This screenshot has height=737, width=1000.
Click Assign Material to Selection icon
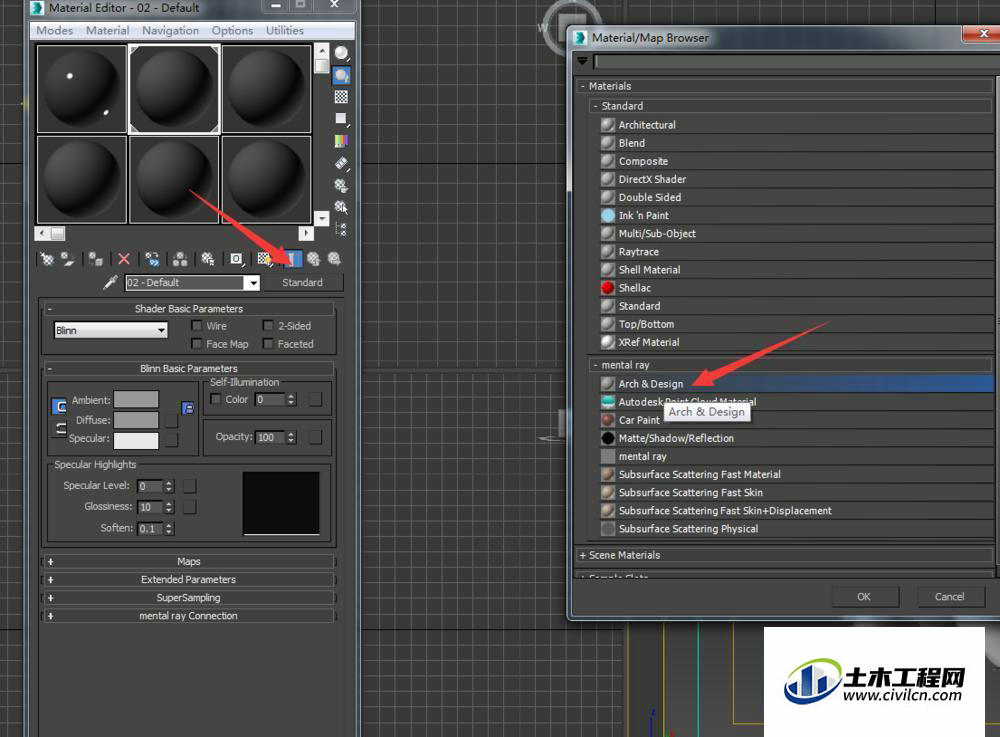(96, 259)
